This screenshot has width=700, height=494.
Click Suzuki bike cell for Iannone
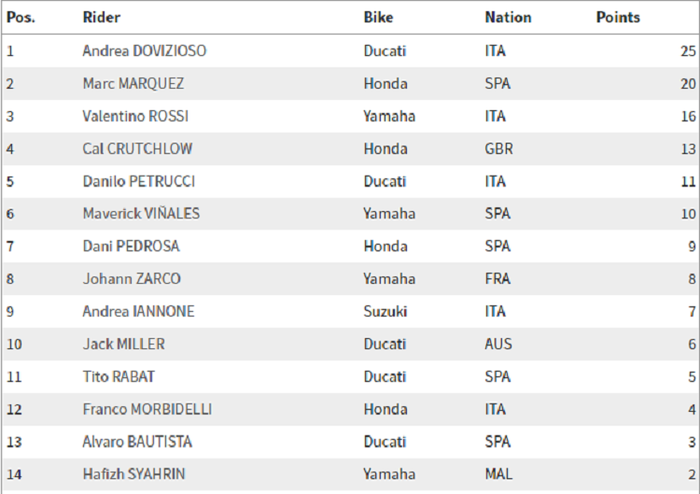pos(385,312)
